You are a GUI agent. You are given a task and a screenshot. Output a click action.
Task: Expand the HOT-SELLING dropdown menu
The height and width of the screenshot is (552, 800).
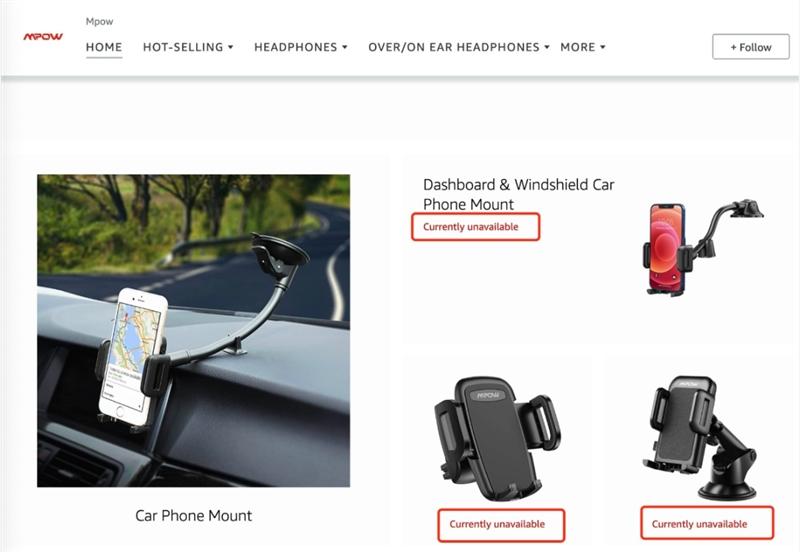(x=188, y=47)
